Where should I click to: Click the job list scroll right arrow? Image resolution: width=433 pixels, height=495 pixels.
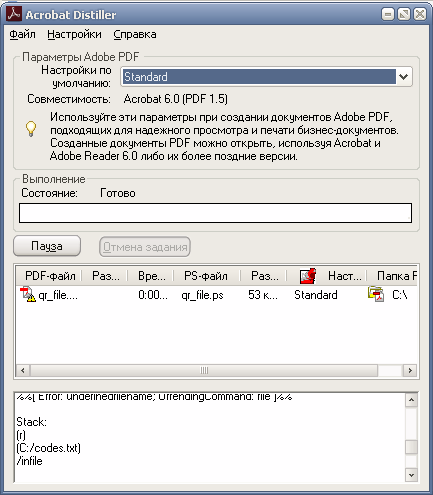coord(410,370)
